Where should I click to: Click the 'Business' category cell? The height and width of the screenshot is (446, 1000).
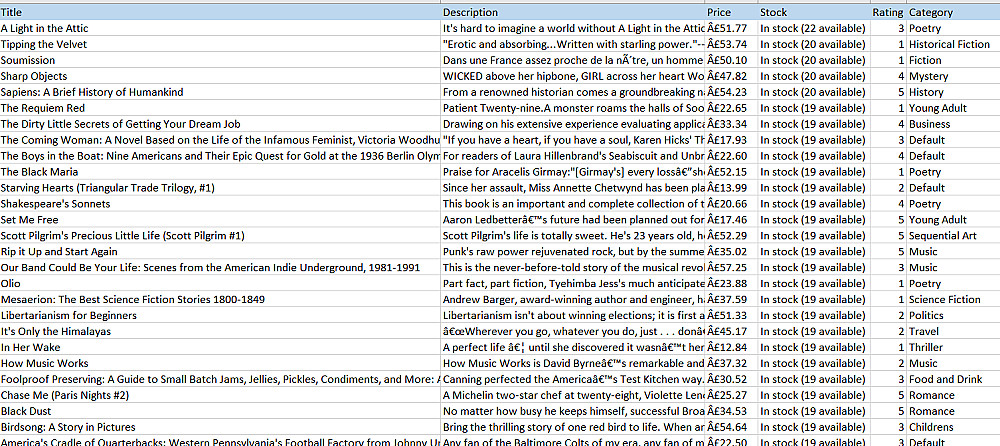953,124
